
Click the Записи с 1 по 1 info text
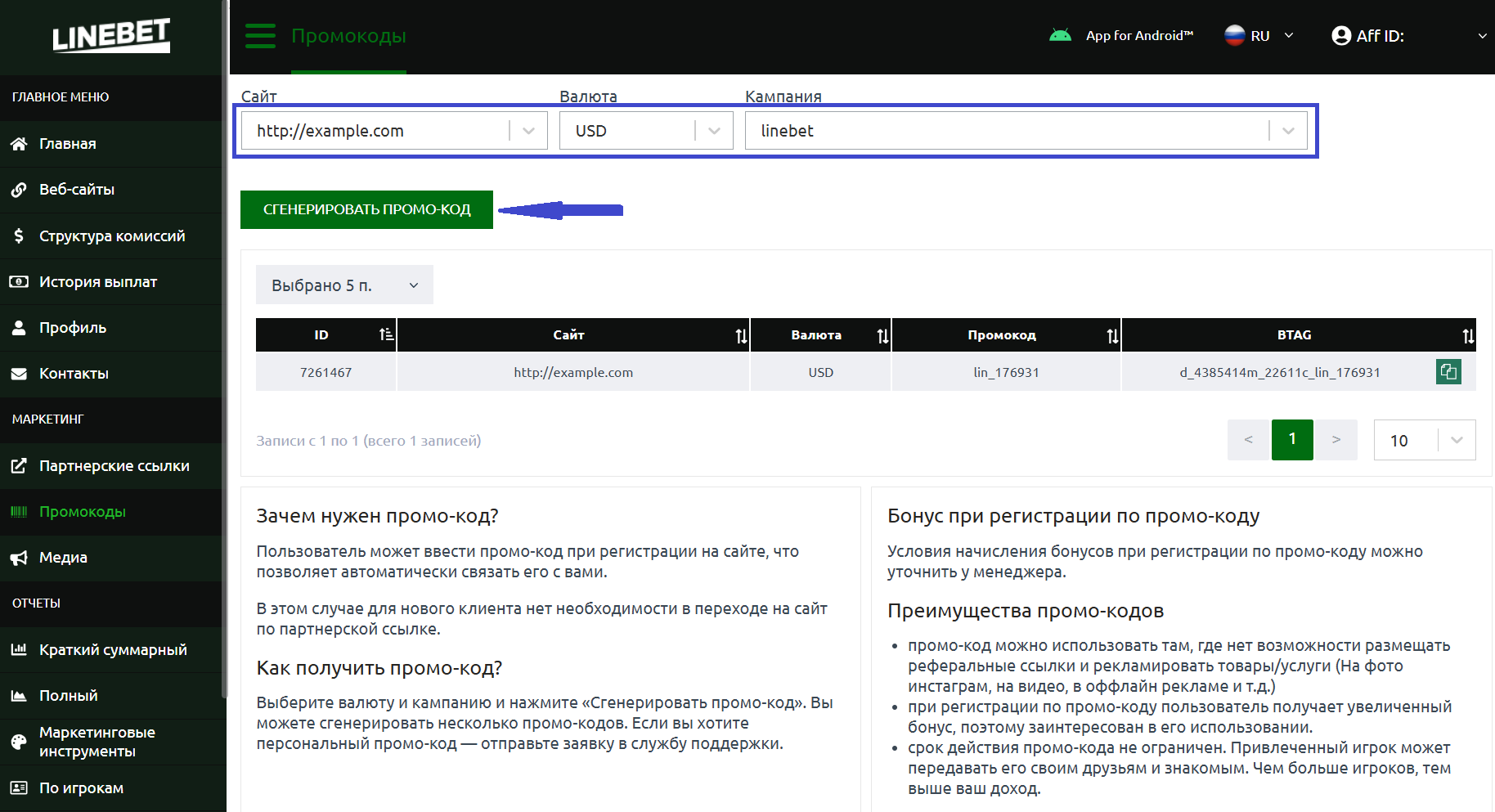click(368, 441)
